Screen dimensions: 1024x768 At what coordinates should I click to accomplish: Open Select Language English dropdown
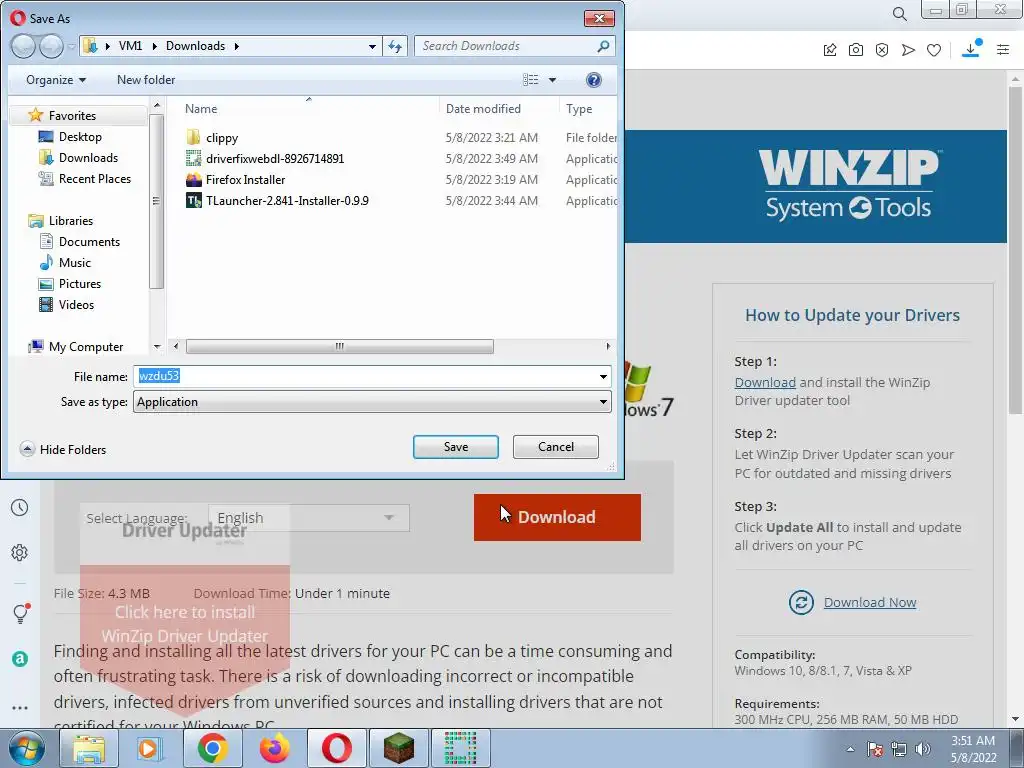tap(309, 518)
